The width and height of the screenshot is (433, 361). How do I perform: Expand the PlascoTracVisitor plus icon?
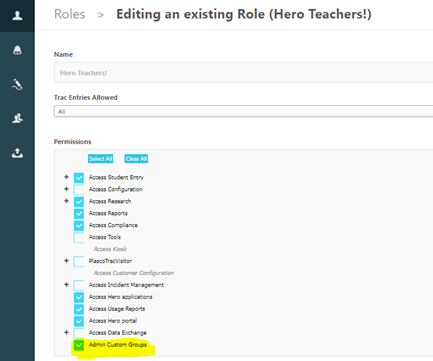pos(66,261)
